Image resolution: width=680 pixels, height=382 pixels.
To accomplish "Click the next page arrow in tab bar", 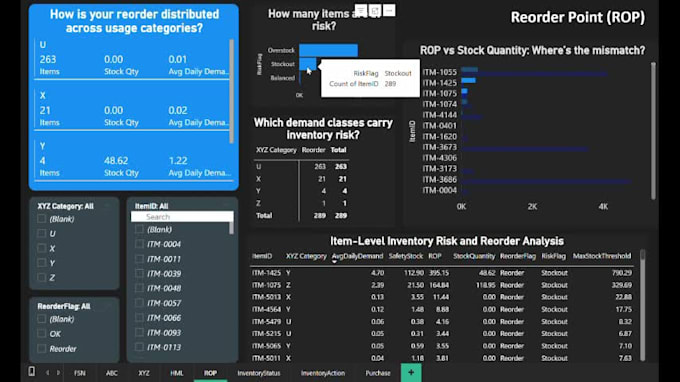I will [59, 373].
